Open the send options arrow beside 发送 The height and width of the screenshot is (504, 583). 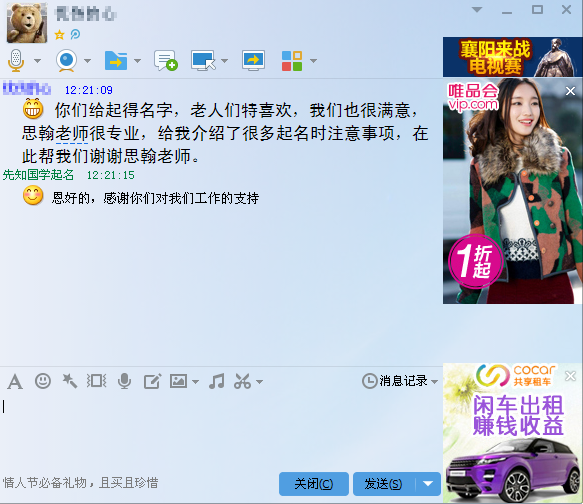[428, 484]
